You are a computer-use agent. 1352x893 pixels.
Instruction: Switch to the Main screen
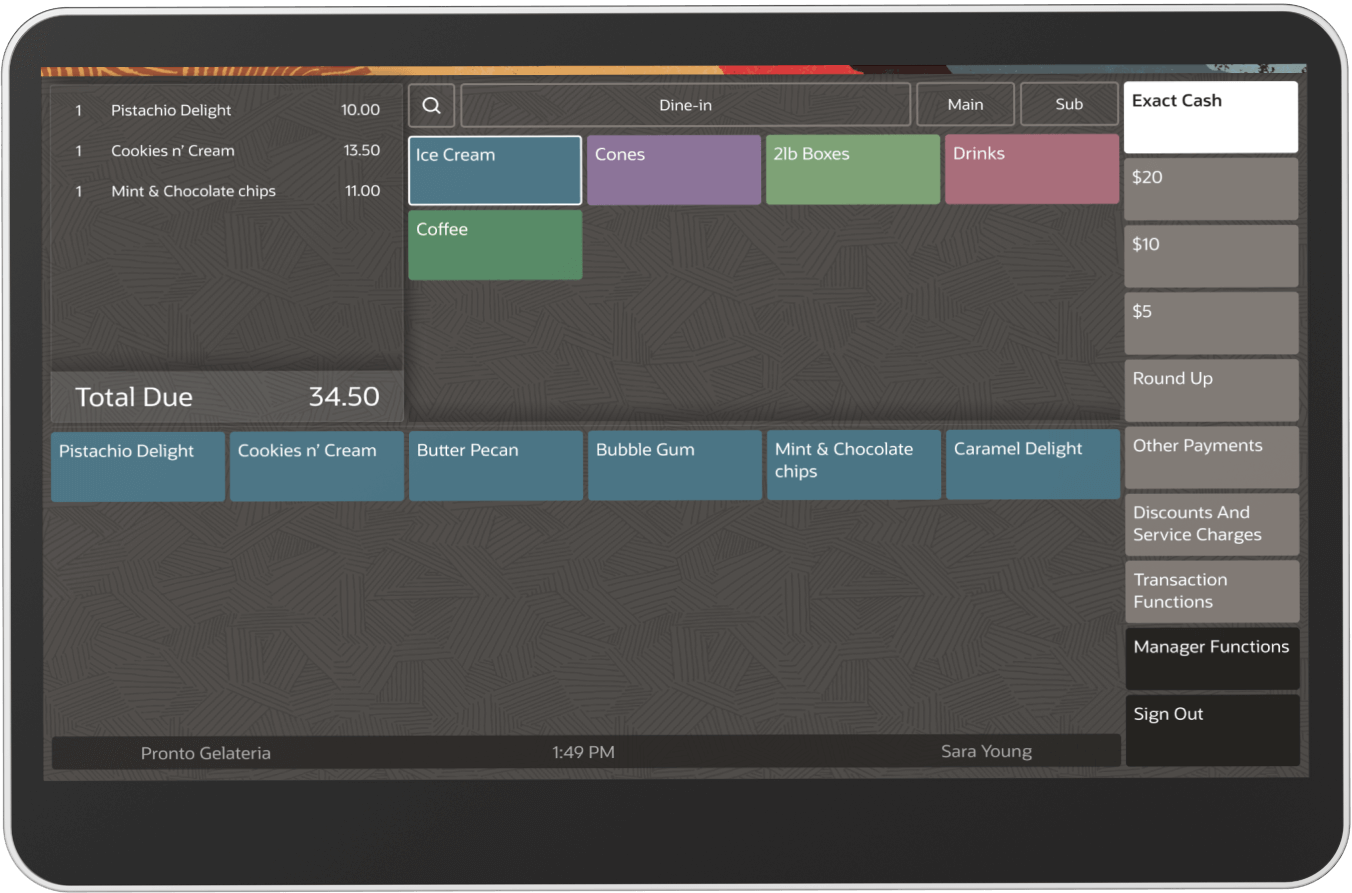964,103
